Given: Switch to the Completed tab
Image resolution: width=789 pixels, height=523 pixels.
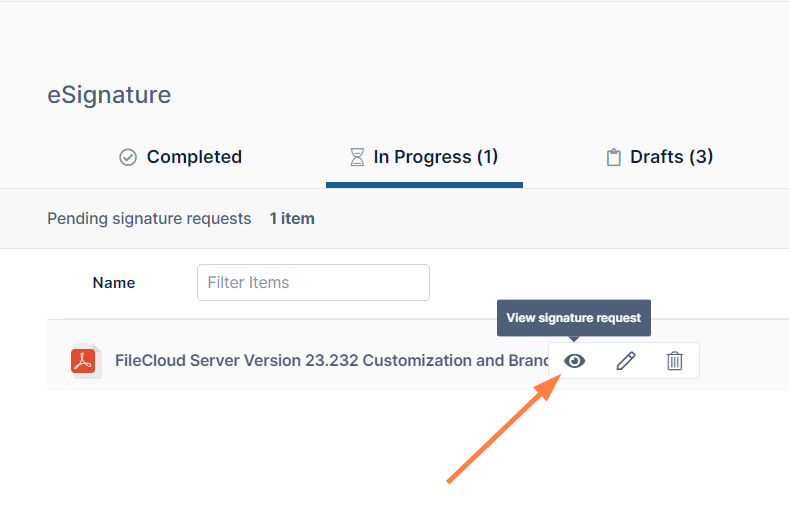Looking at the screenshot, I should 194,158.
